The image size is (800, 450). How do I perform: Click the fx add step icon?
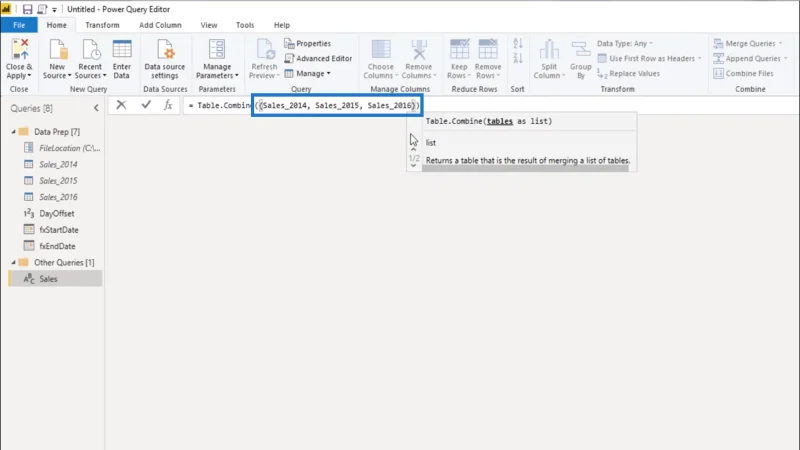[168, 105]
